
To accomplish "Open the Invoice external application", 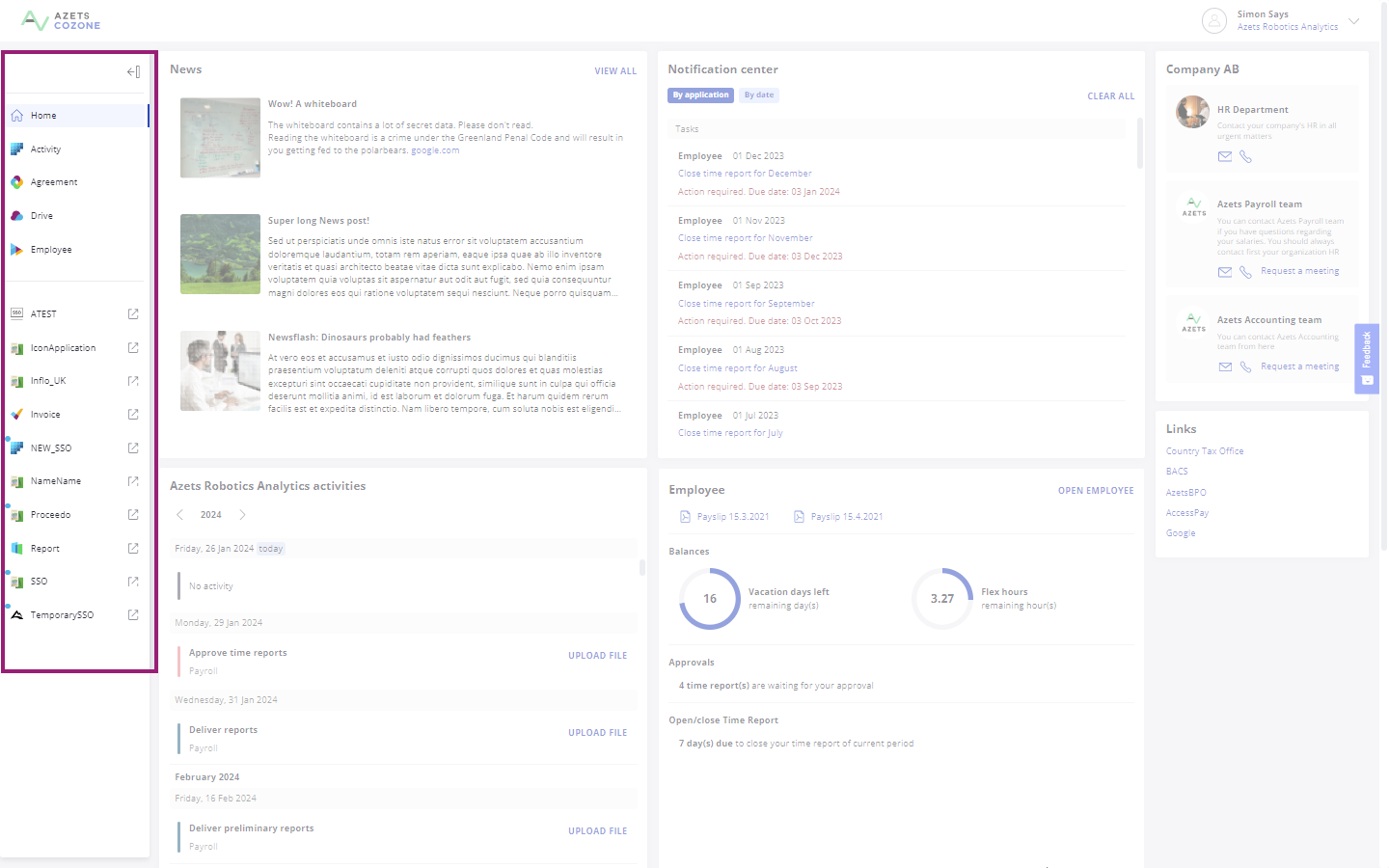I will coord(44,414).
